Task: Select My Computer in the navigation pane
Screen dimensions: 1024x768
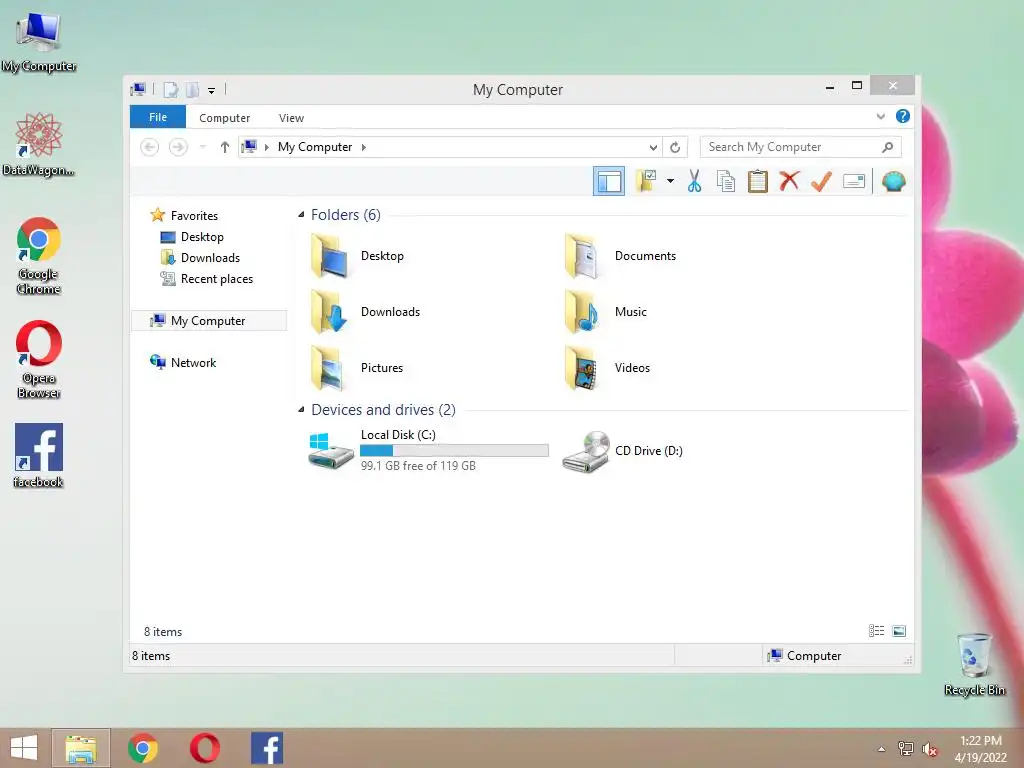Action: coord(209,321)
